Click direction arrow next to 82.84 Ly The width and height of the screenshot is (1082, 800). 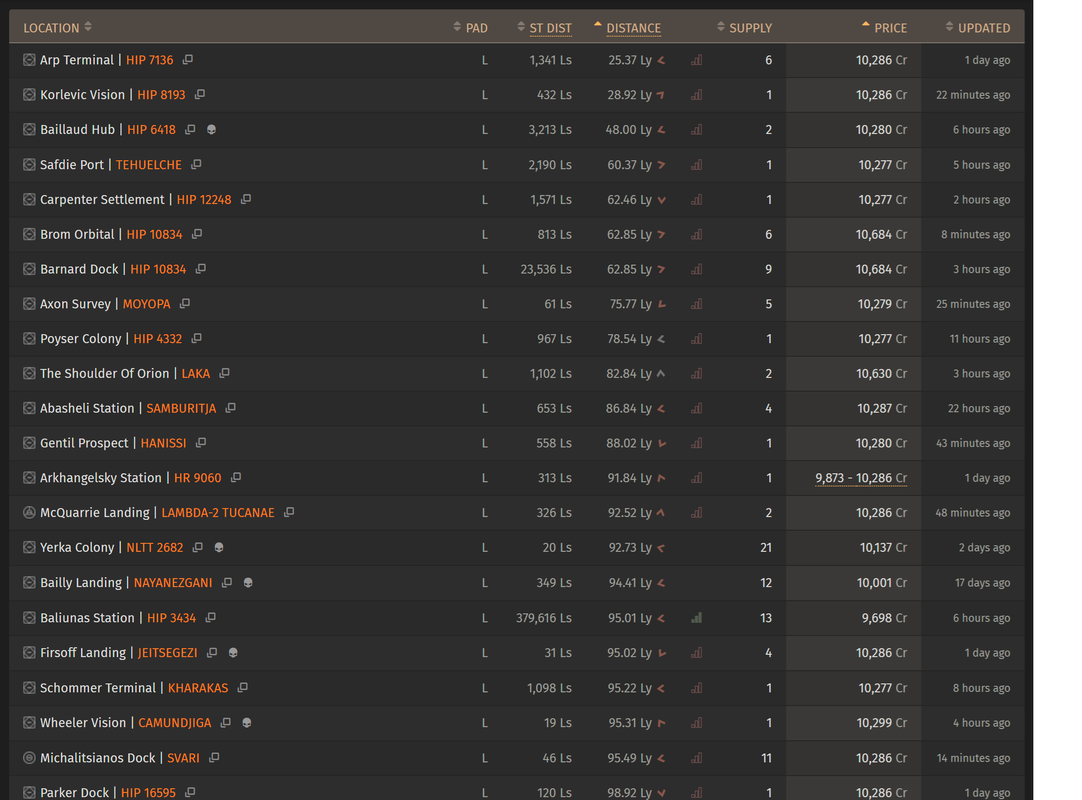(x=661, y=373)
